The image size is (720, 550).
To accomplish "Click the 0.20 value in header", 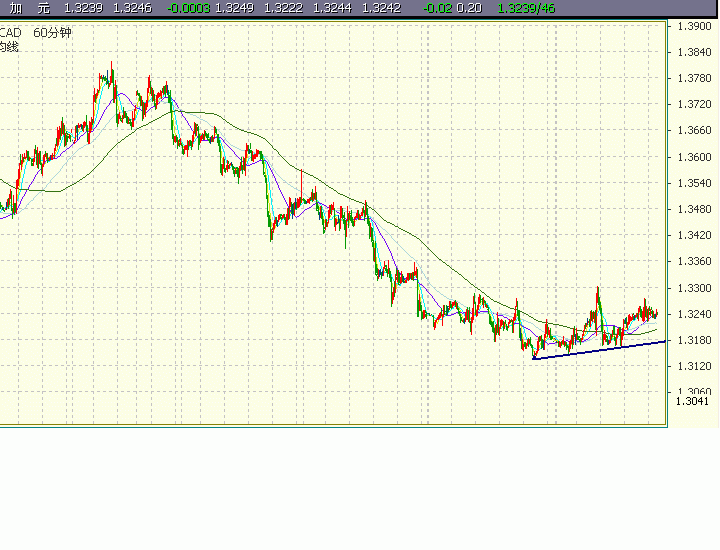I will [469, 8].
